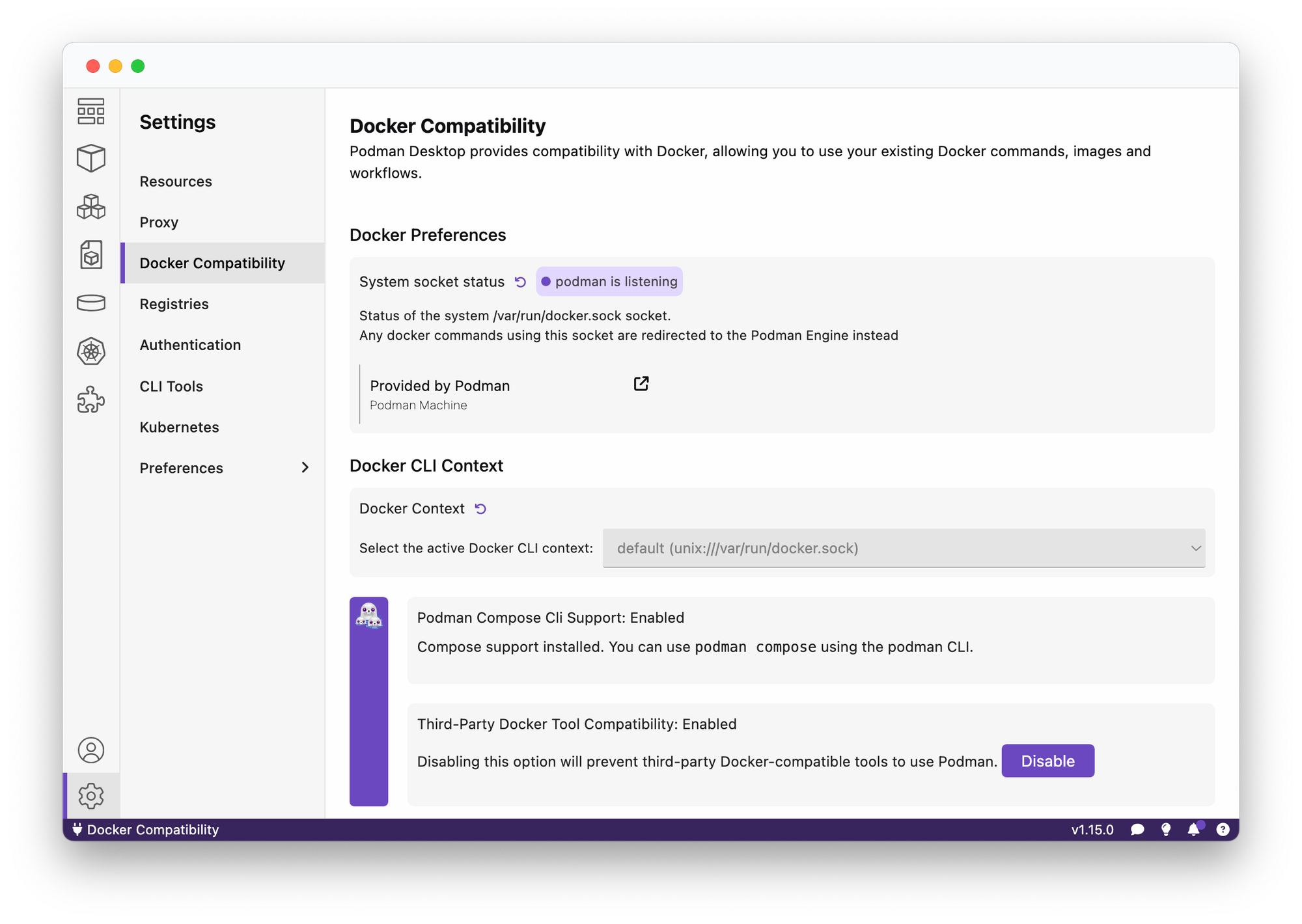The image size is (1302, 924).
Task: Switch to the Registries settings page
Action: tap(174, 303)
